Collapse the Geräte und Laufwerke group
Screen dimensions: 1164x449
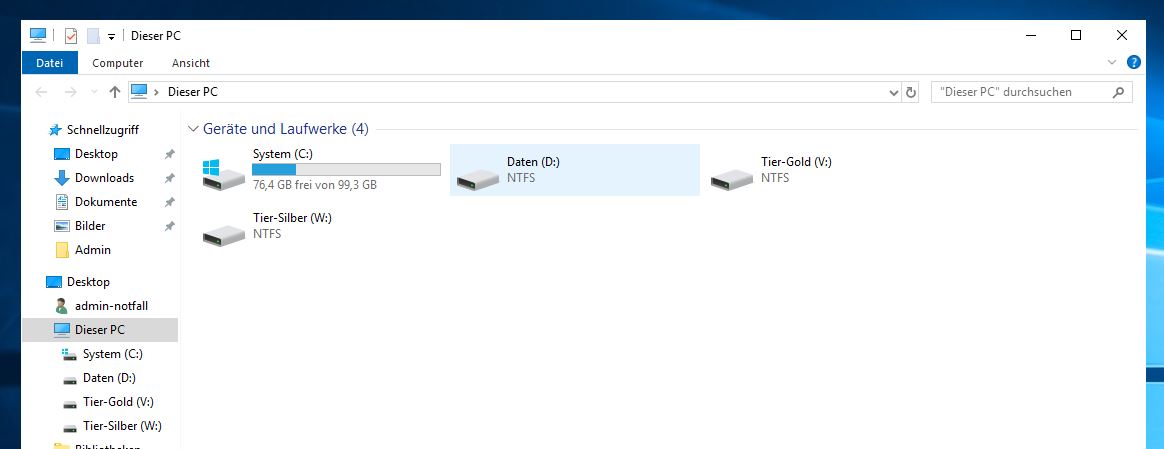[x=194, y=129]
